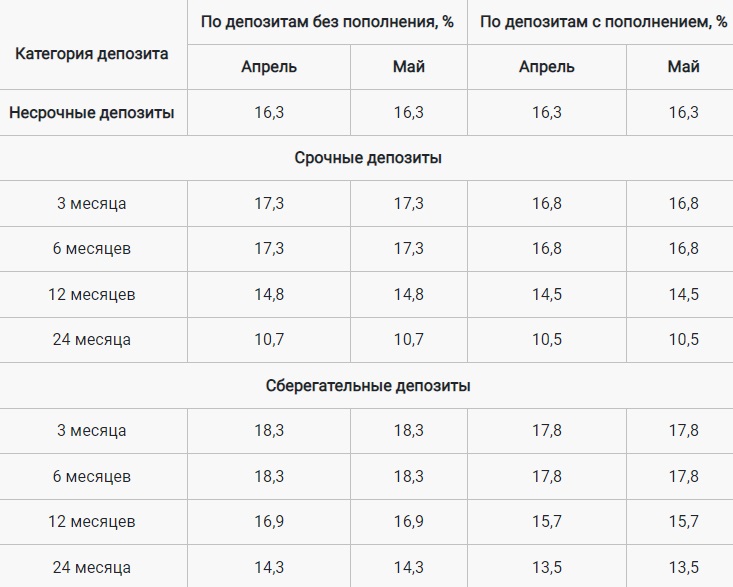733x587 pixels.
Task: Select the 14,5 April value with replenishment
Action: [x=546, y=294]
